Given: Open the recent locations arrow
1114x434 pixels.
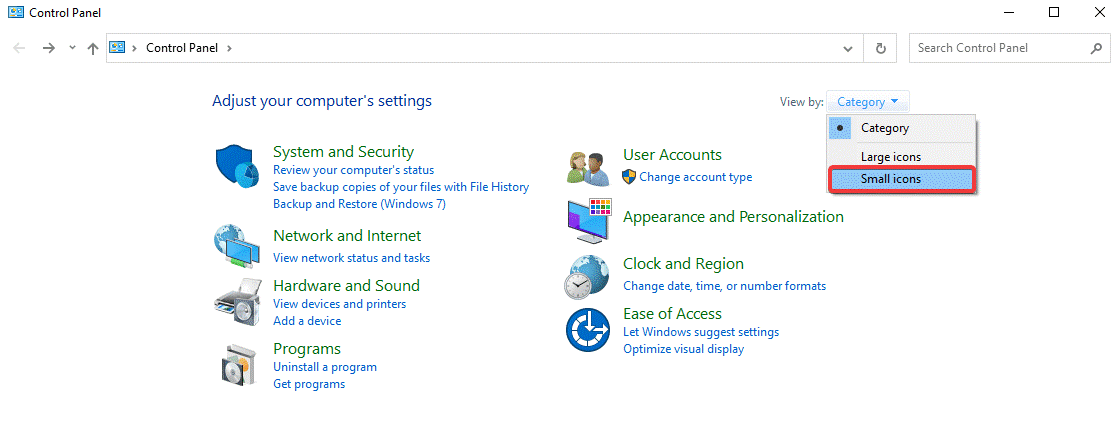Looking at the screenshot, I should pos(71,48).
